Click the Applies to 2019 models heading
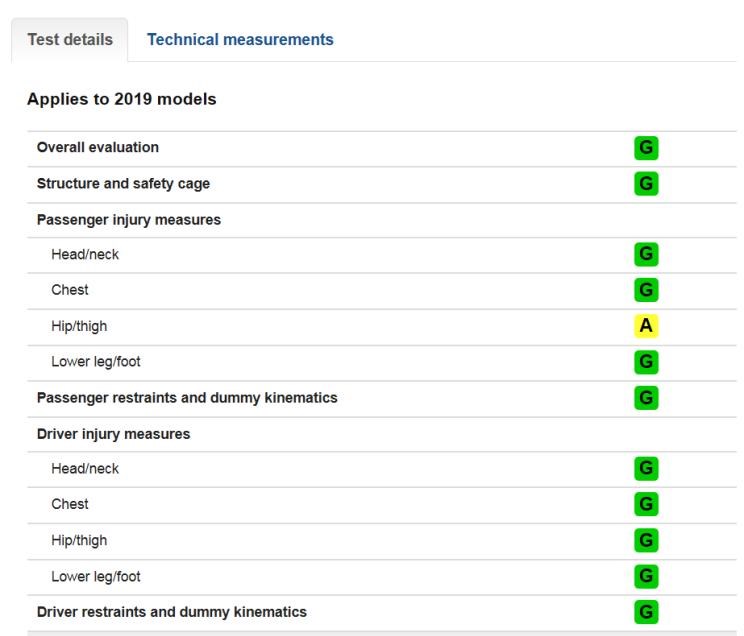This screenshot has width=744, height=636. point(121,99)
